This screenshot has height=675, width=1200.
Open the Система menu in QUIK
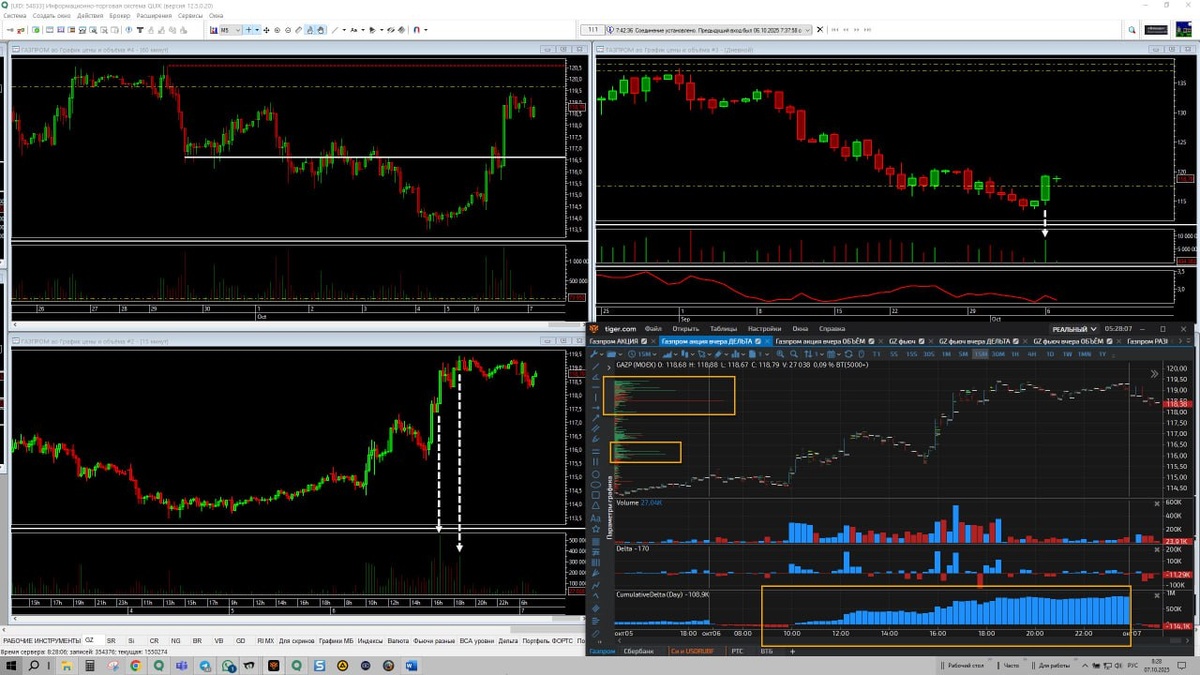click(x=14, y=16)
